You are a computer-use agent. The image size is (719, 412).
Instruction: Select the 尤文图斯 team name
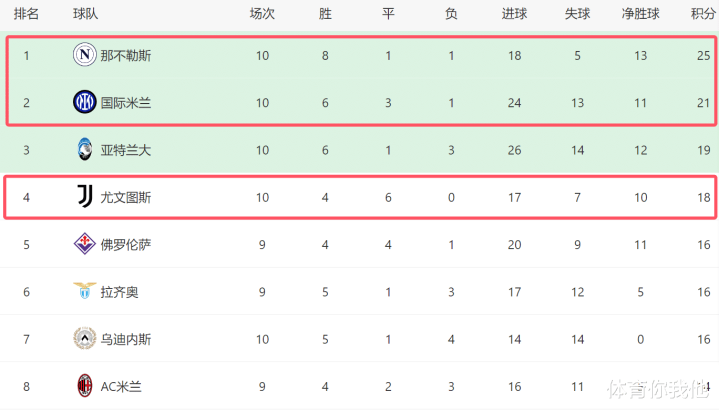coord(126,197)
